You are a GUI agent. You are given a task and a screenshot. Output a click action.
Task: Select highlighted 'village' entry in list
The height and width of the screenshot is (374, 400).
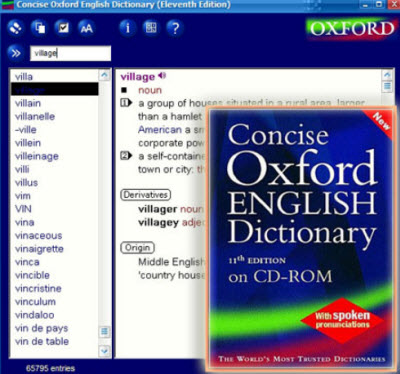(x=55, y=89)
